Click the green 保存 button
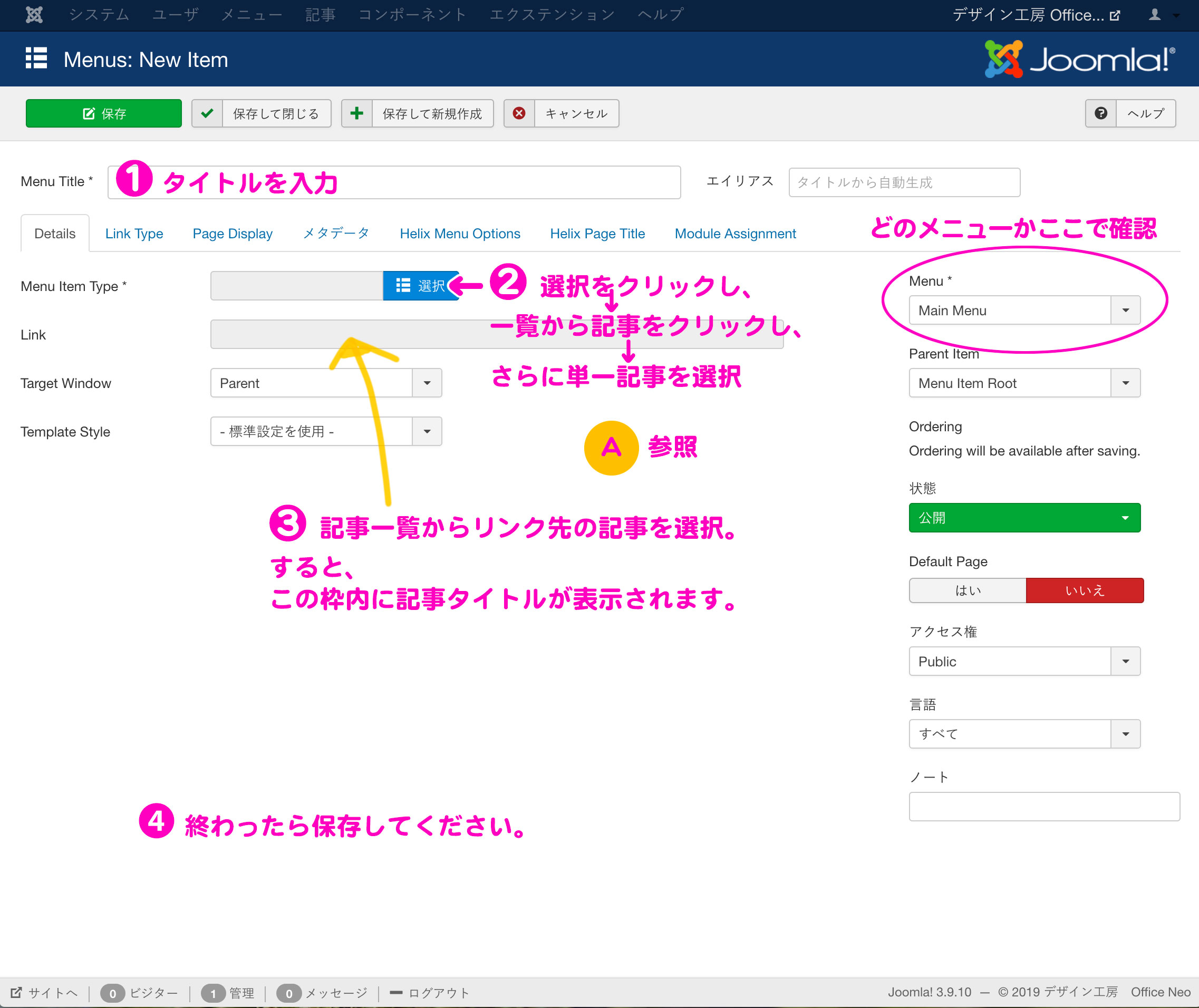The width and height of the screenshot is (1199, 1008). pos(103,113)
